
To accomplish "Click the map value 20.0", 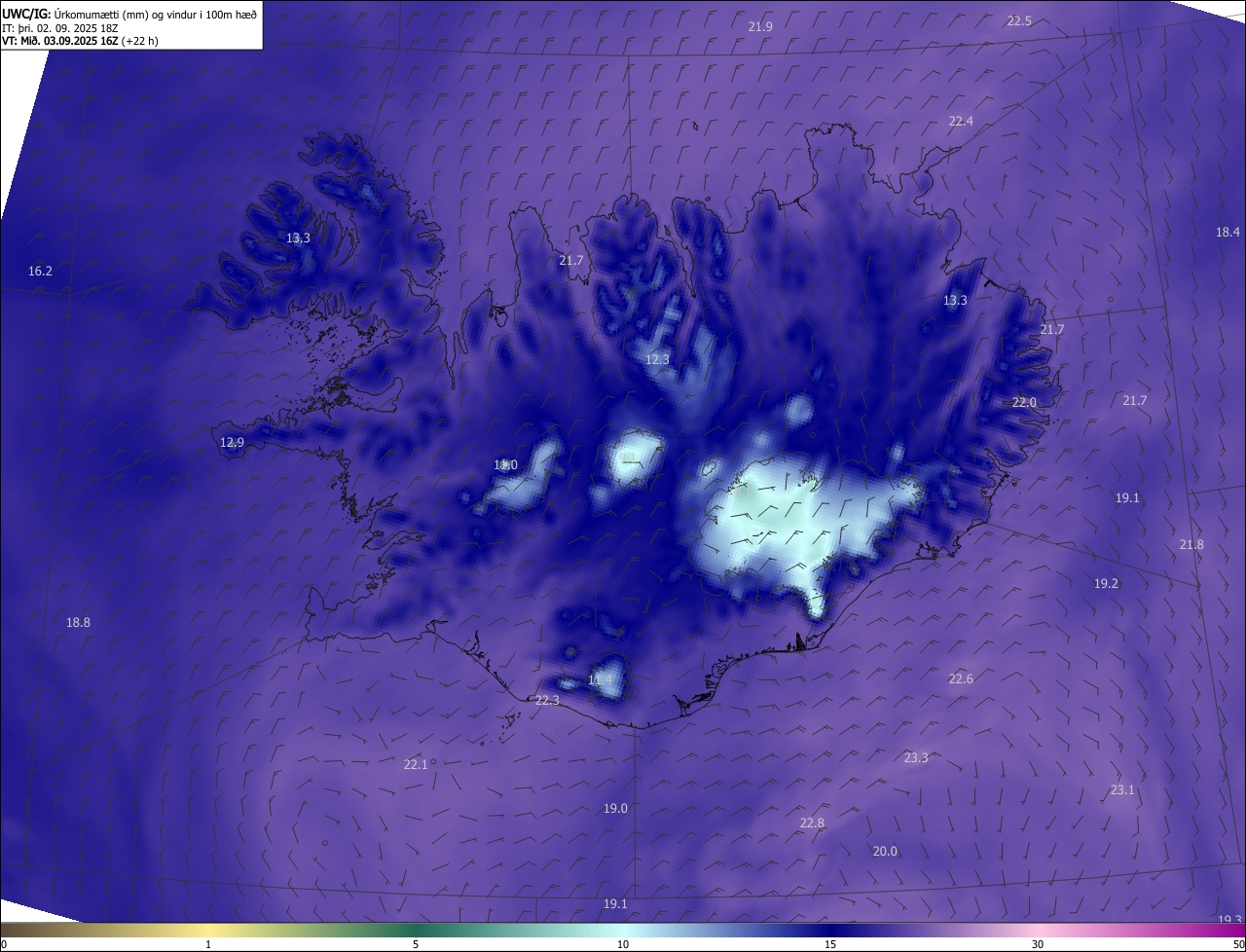I will 885,851.
